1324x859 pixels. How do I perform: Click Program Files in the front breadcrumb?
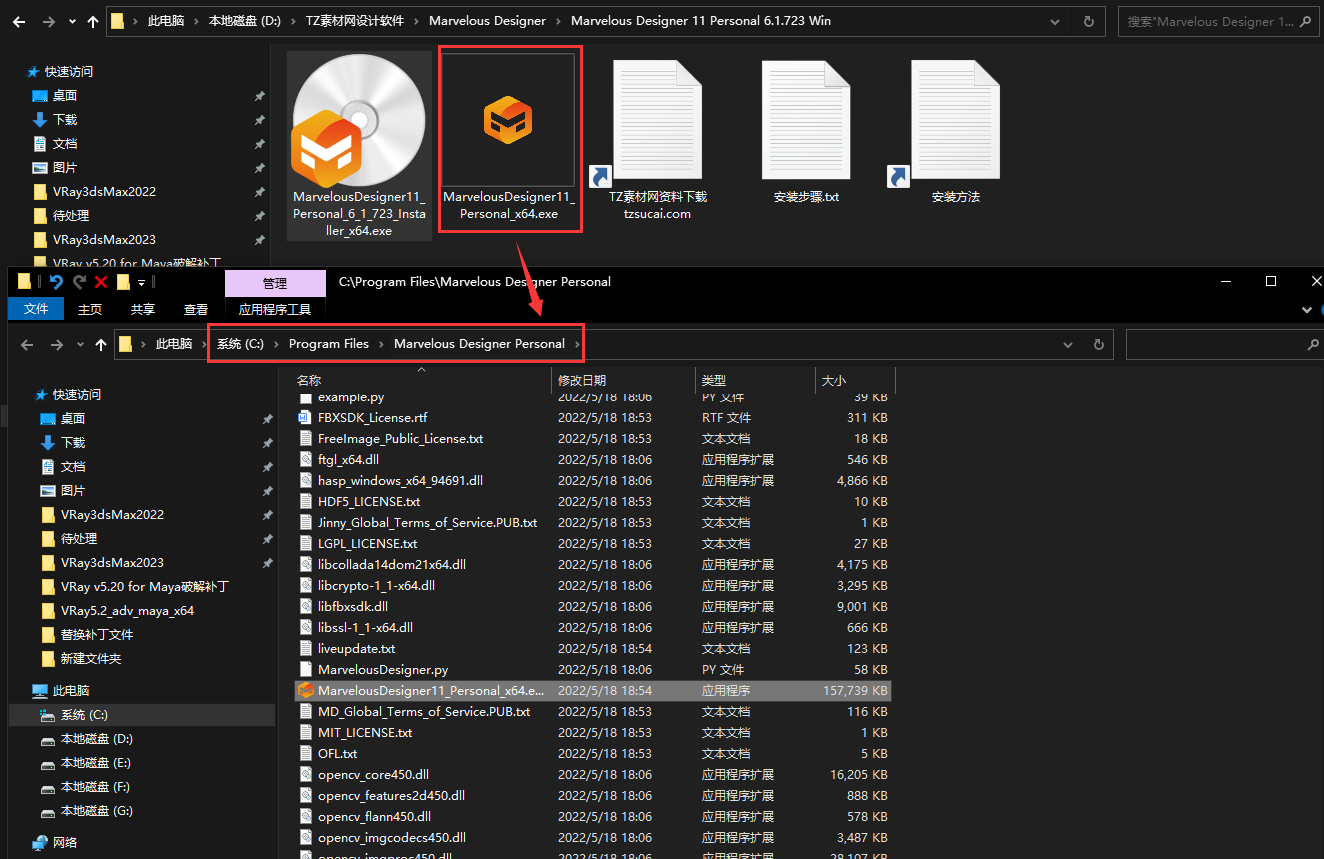[329, 344]
